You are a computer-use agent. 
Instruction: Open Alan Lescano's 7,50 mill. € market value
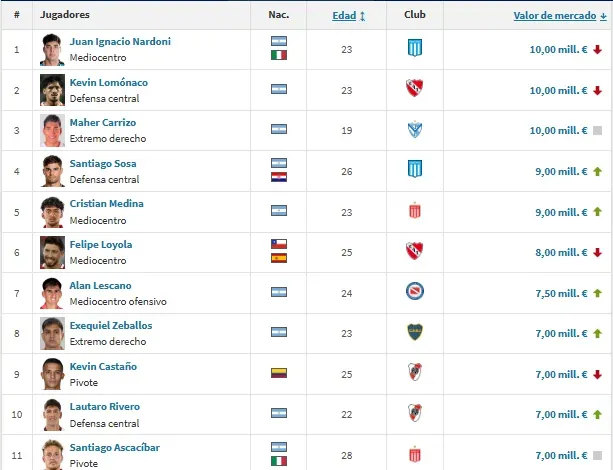pos(560,292)
